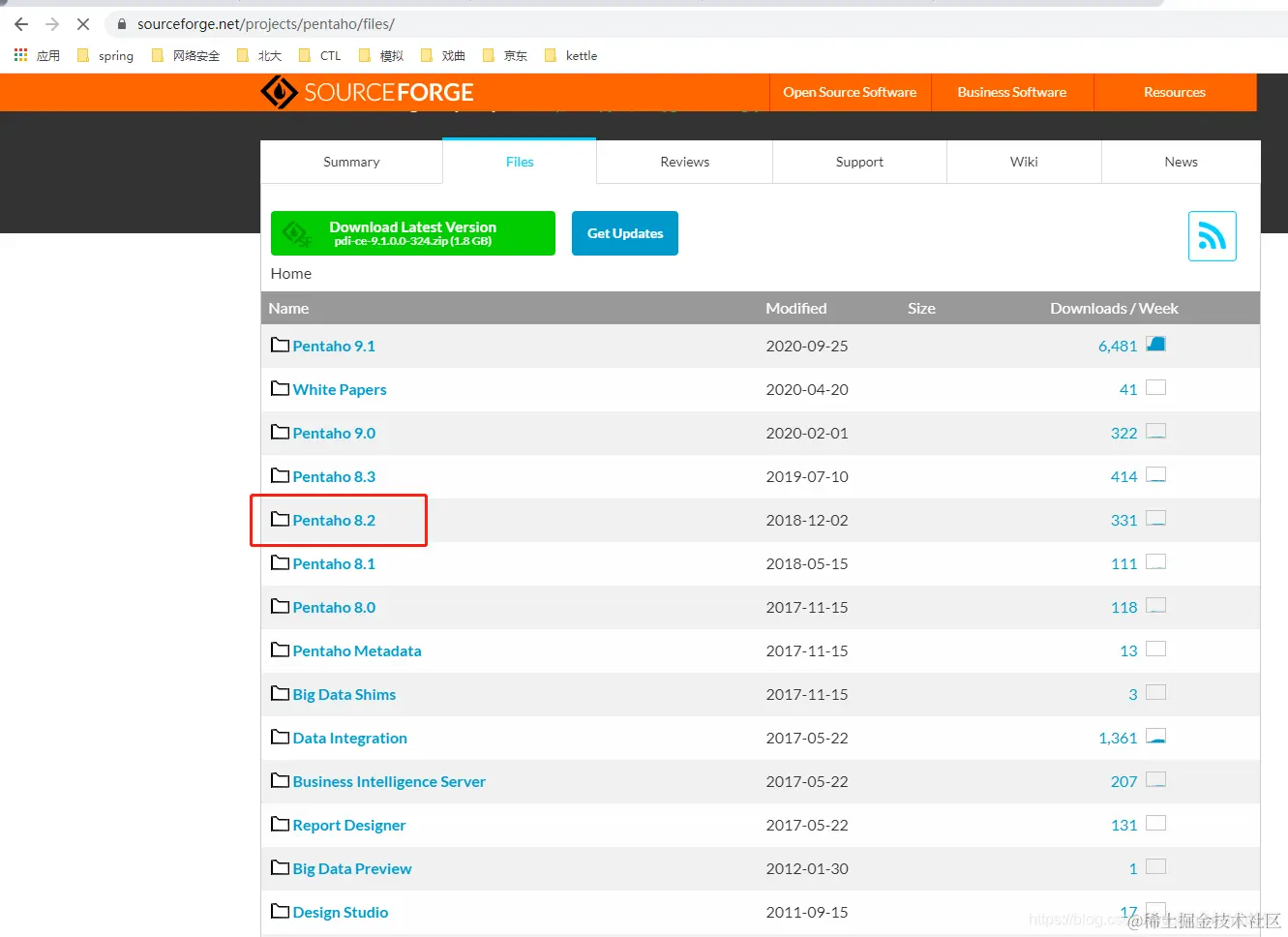This screenshot has width=1288, height=937.
Task: Open the kettle bookmark folder
Action: point(571,55)
